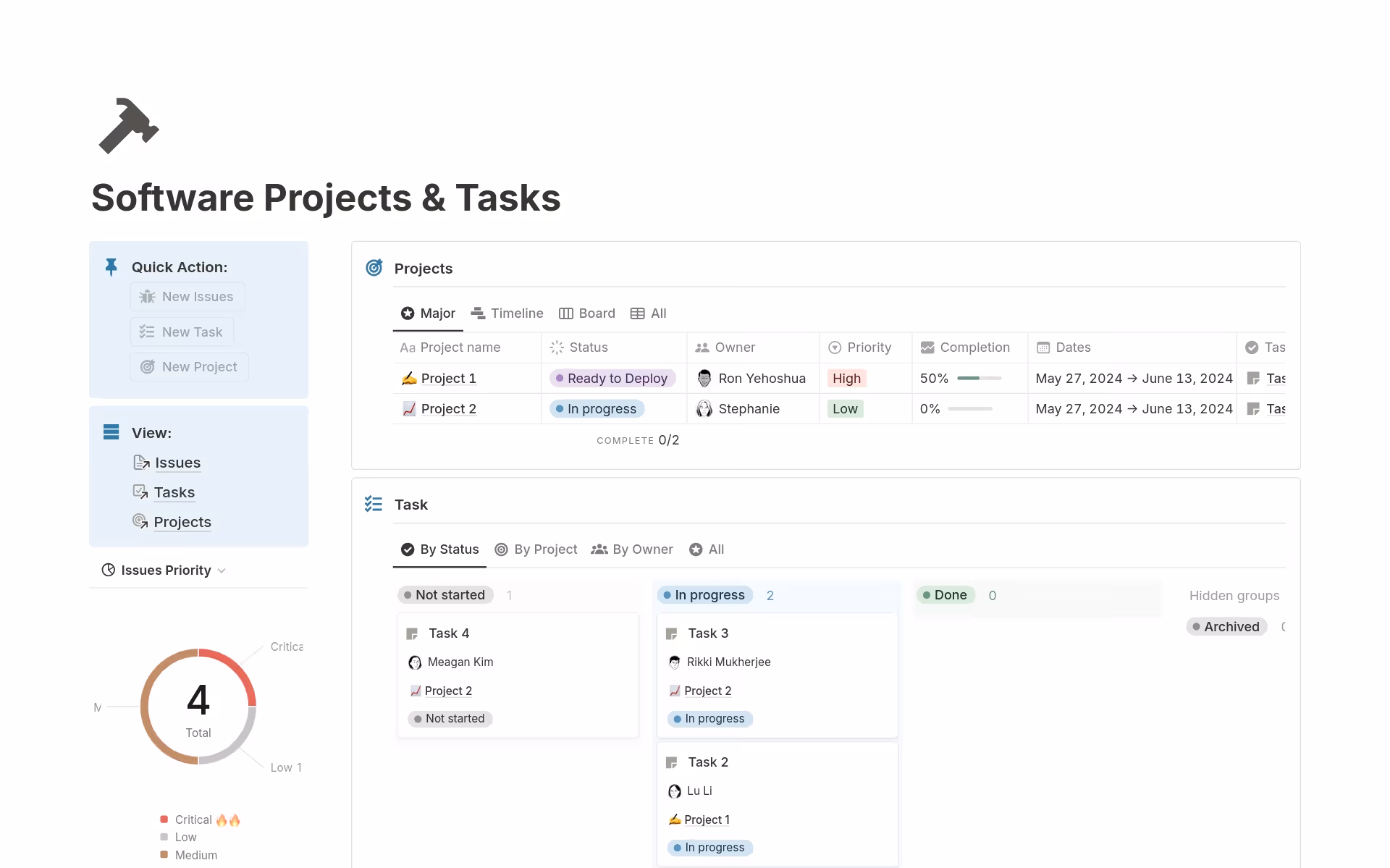
Task: Click the clock icon beside Issues Priority
Action: 108,570
